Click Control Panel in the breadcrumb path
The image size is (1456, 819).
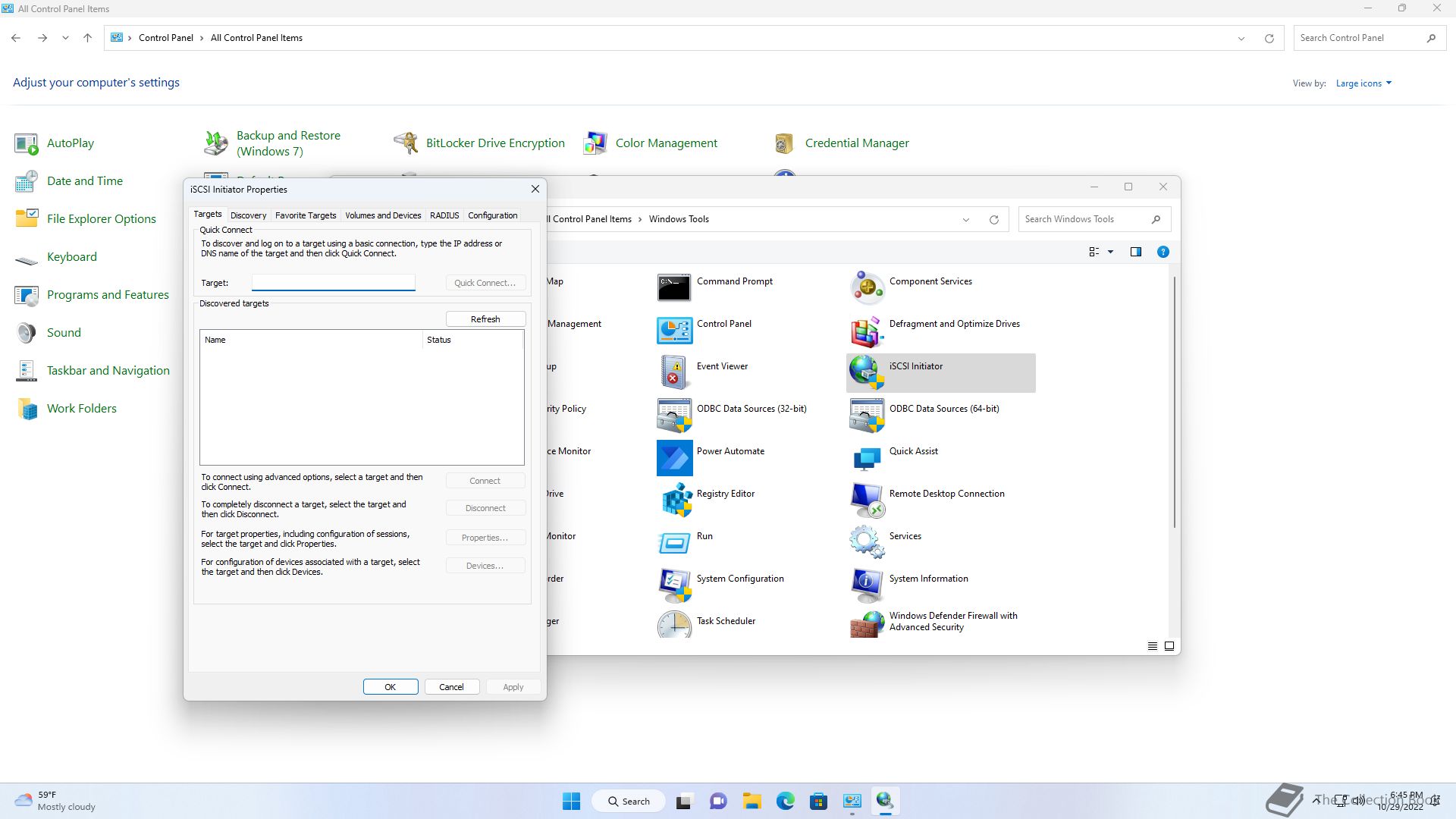click(166, 38)
